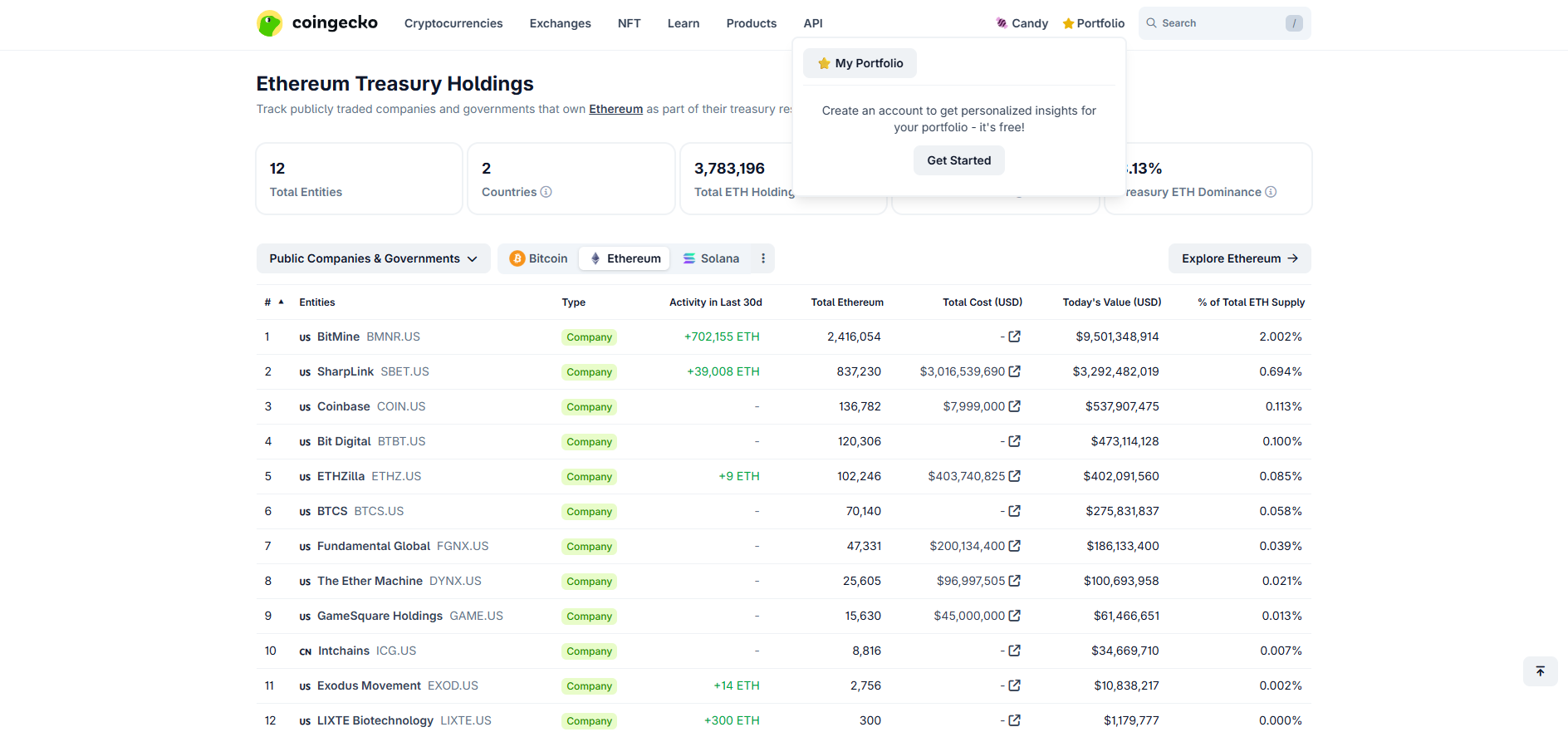1568x737 pixels.
Task: Click the search magnifier icon
Action: click(1151, 23)
